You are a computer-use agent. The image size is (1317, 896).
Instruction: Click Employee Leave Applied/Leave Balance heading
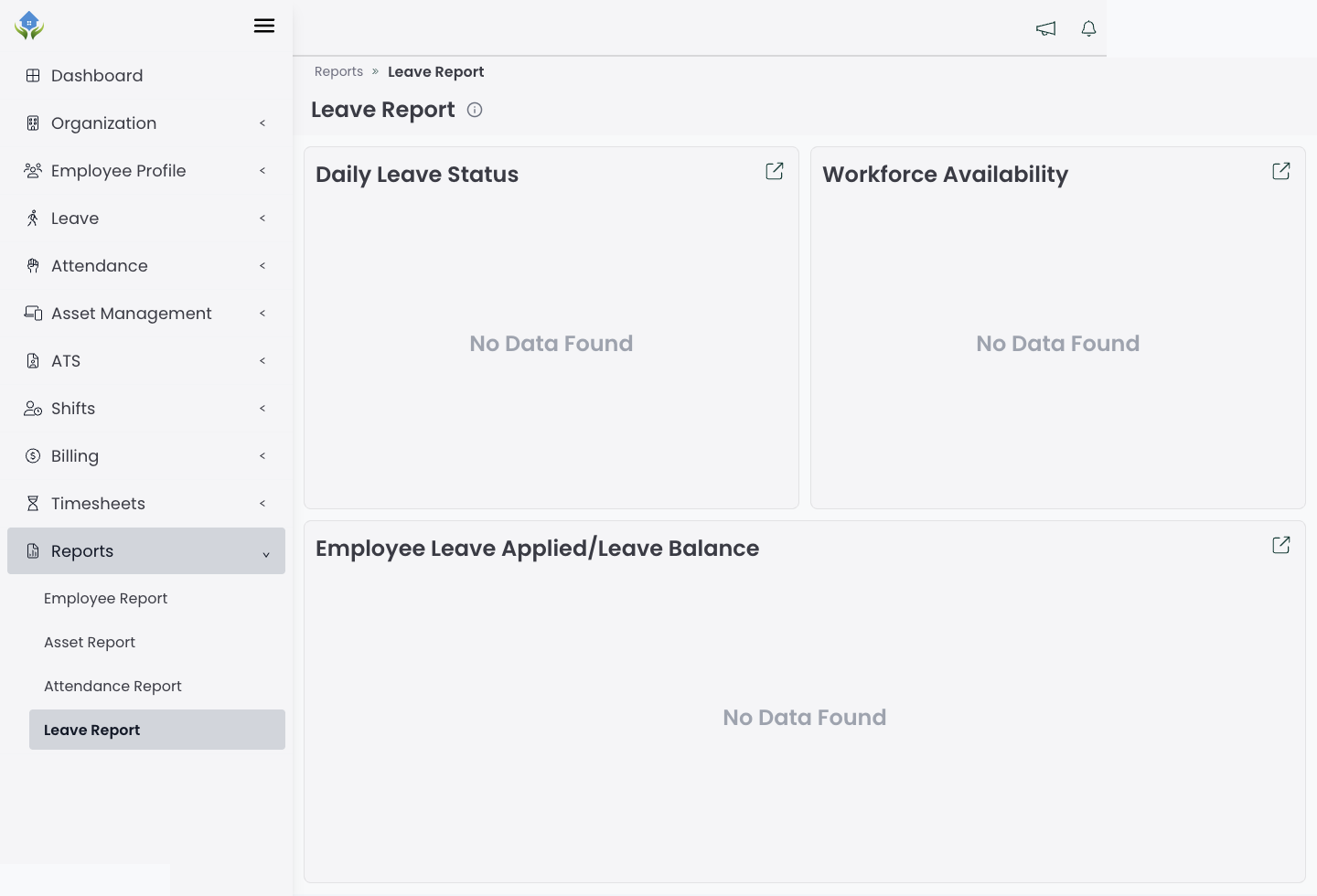tap(537, 549)
